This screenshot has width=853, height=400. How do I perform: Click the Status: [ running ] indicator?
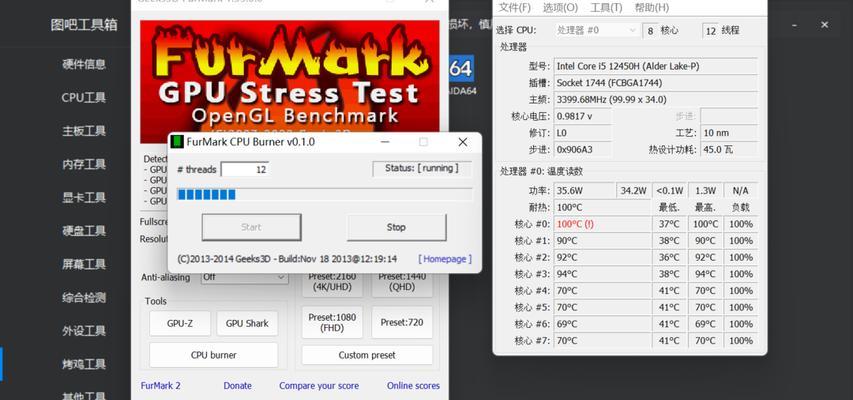(422, 169)
